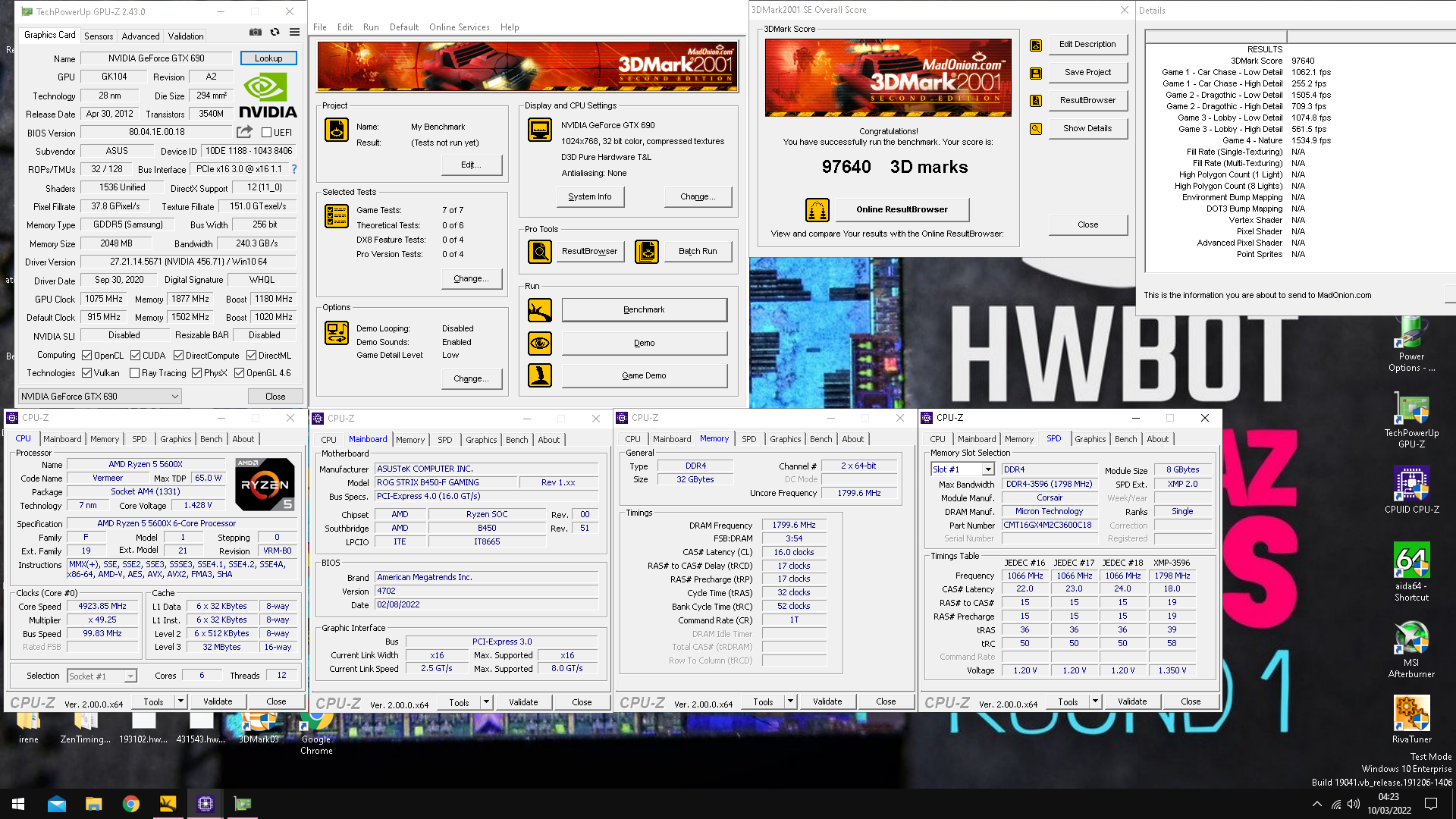Switch to the Advanced tab in GPU-Z

[141, 36]
